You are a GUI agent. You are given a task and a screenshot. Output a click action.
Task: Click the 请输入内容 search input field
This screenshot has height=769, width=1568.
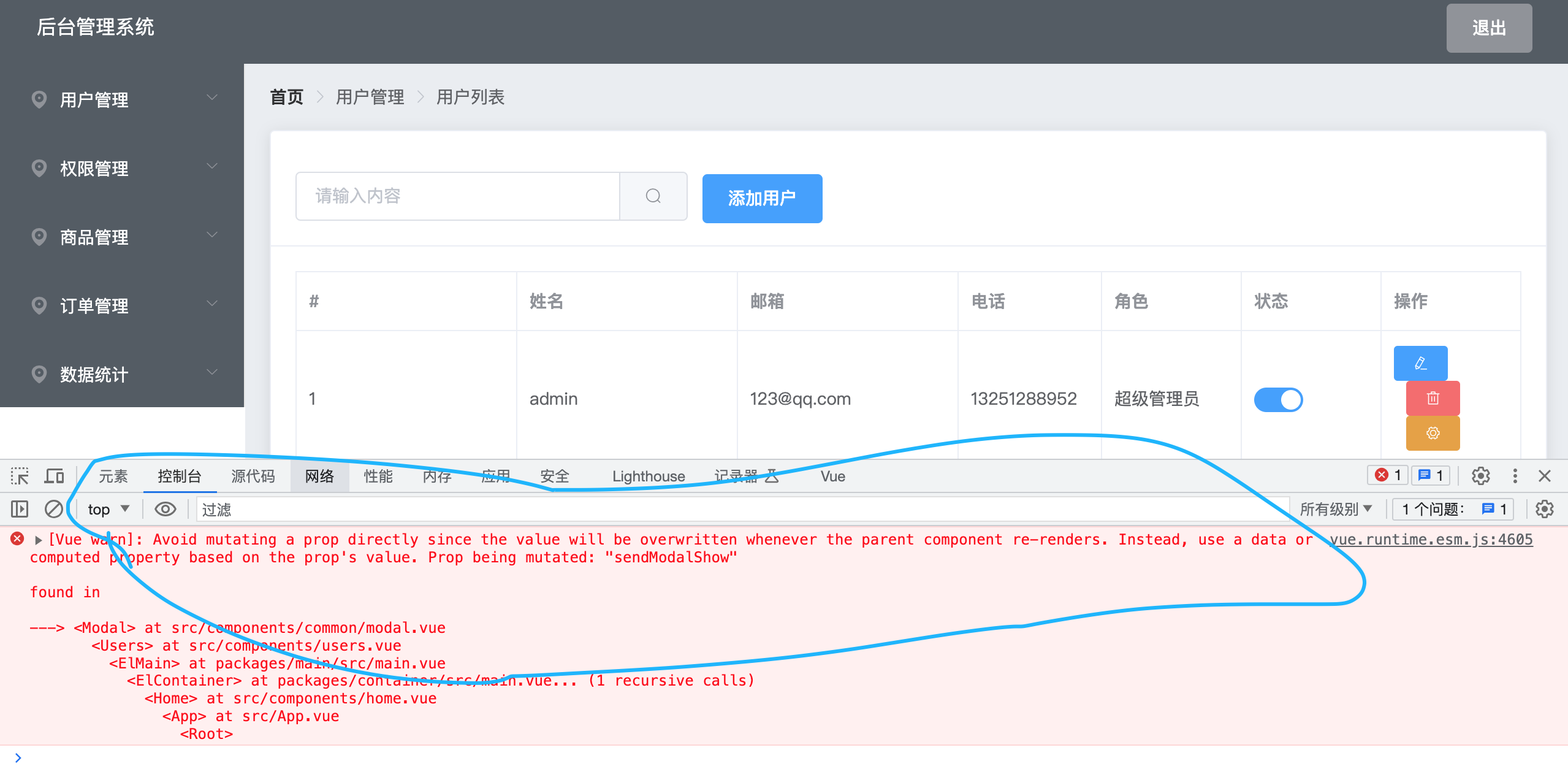pyautogui.click(x=457, y=196)
